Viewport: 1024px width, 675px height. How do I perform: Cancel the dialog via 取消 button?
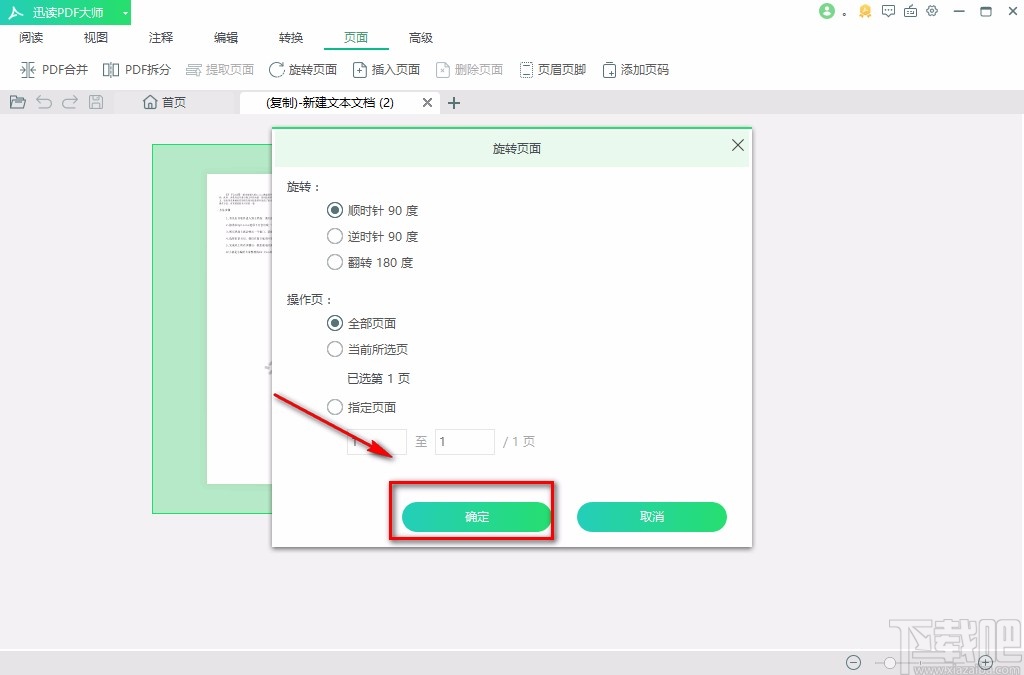pos(651,517)
